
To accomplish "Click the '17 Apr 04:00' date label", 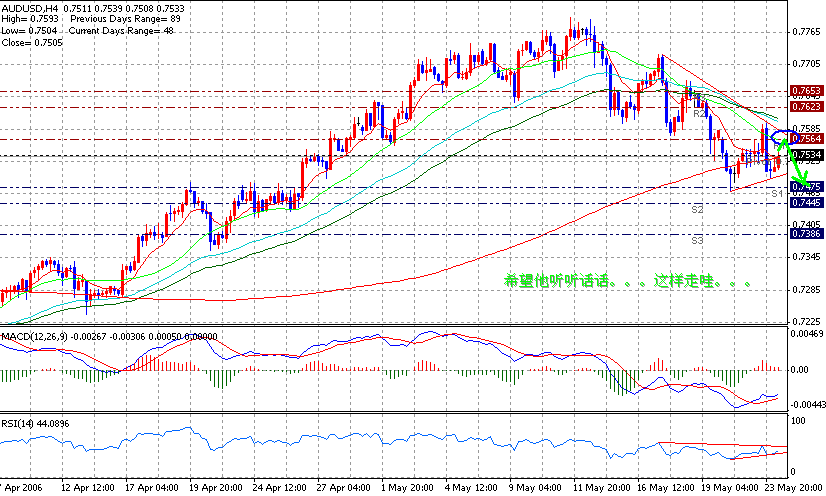I will [x=152, y=488].
